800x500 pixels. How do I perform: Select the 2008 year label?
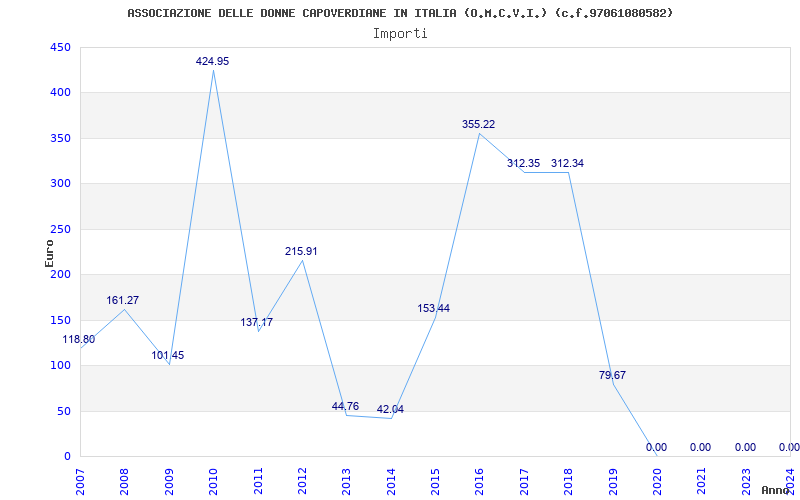tap(124, 482)
